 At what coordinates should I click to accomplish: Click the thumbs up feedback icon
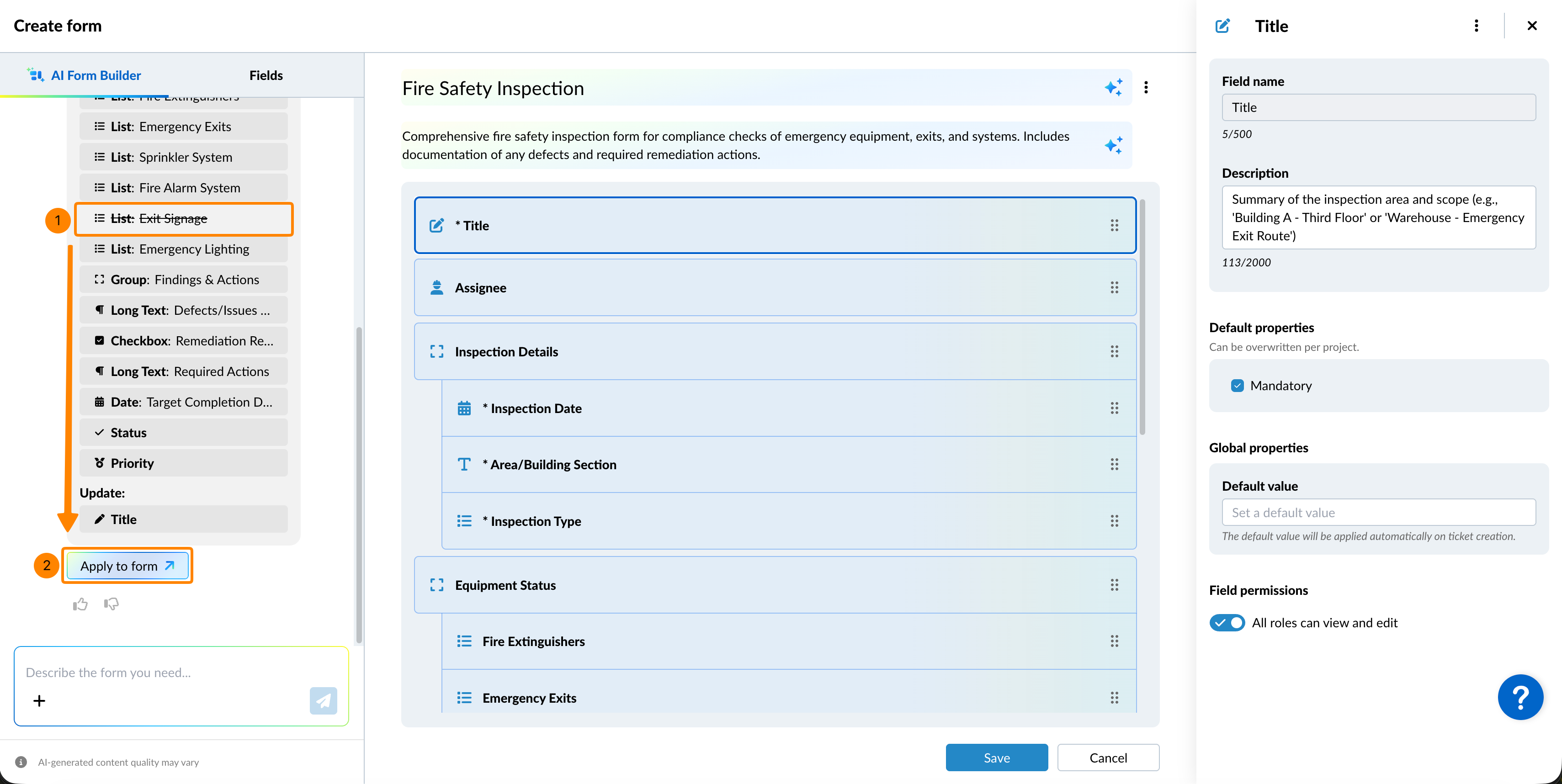80,604
